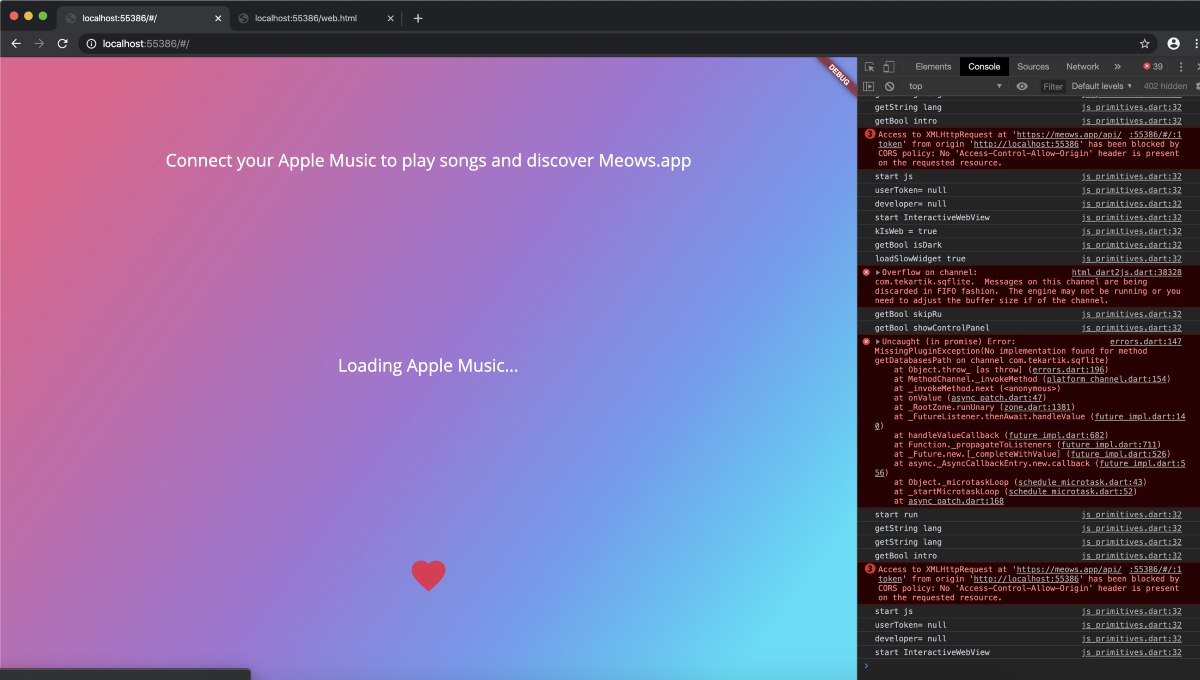This screenshot has height=680, width=1200.
Task: Click the 'kIsWeb = true' log message
Action: click(906, 231)
